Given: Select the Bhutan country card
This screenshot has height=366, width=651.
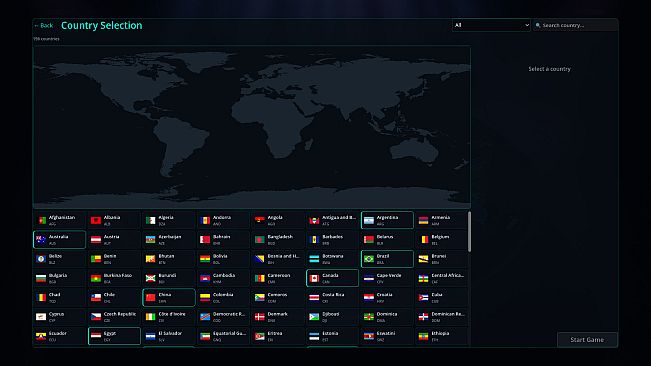Looking at the screenshot, I should coord(169,259).
